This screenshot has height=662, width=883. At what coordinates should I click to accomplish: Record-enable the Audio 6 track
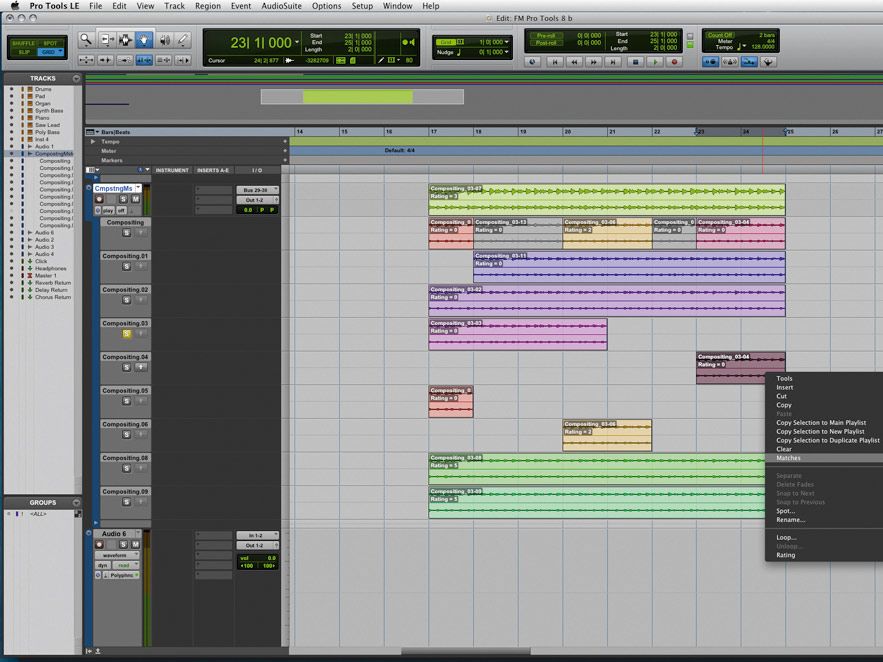pos(100,544)
